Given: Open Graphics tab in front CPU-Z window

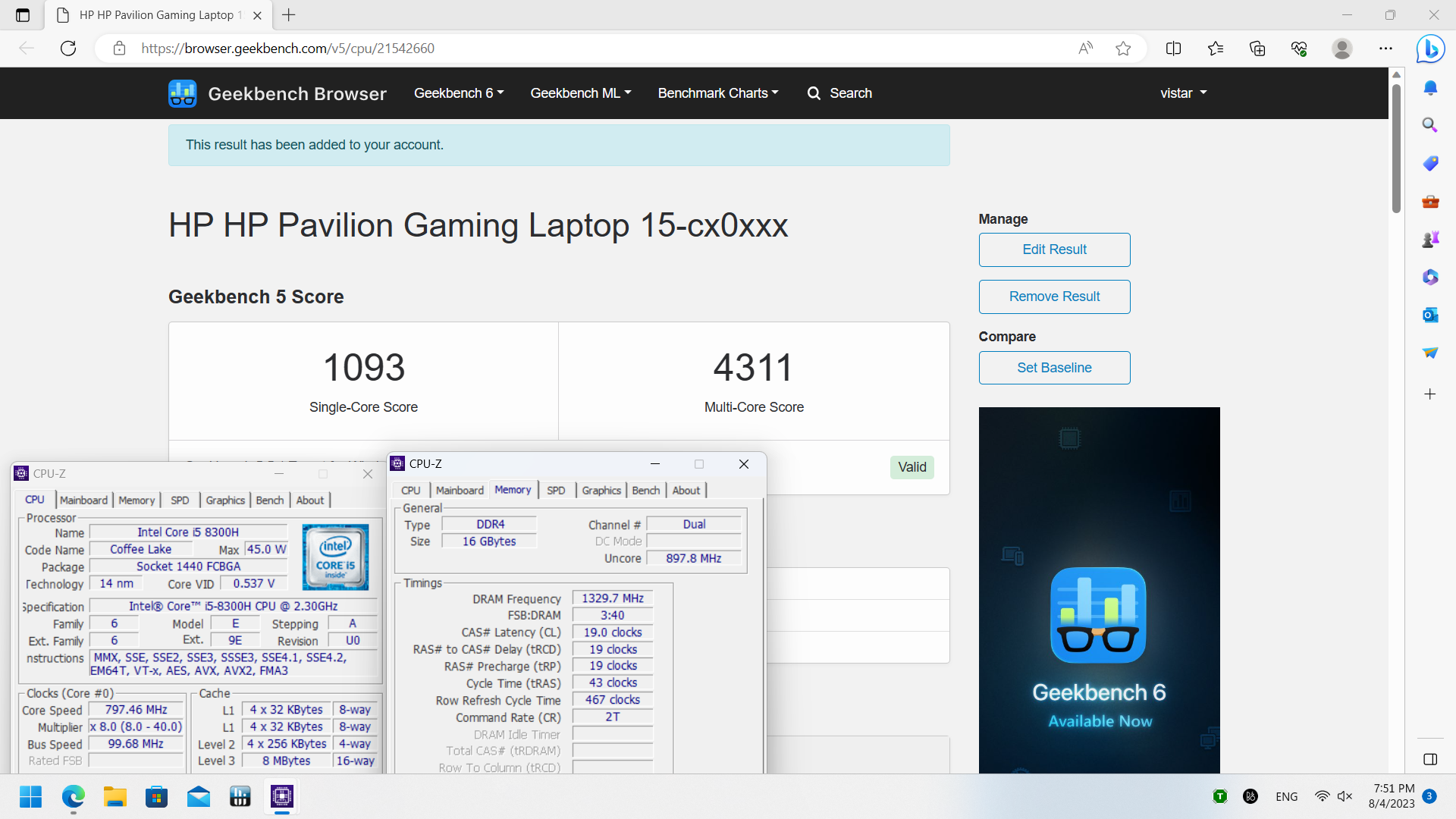Looking at the screenshot, I should pos(601,491).
